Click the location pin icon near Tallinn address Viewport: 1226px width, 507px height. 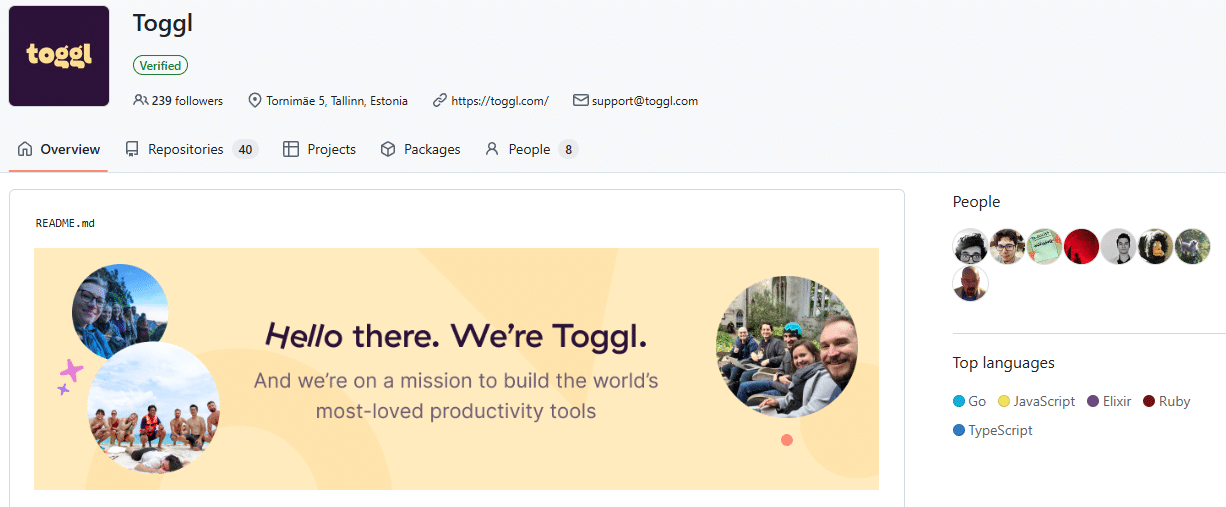point(256,101)
